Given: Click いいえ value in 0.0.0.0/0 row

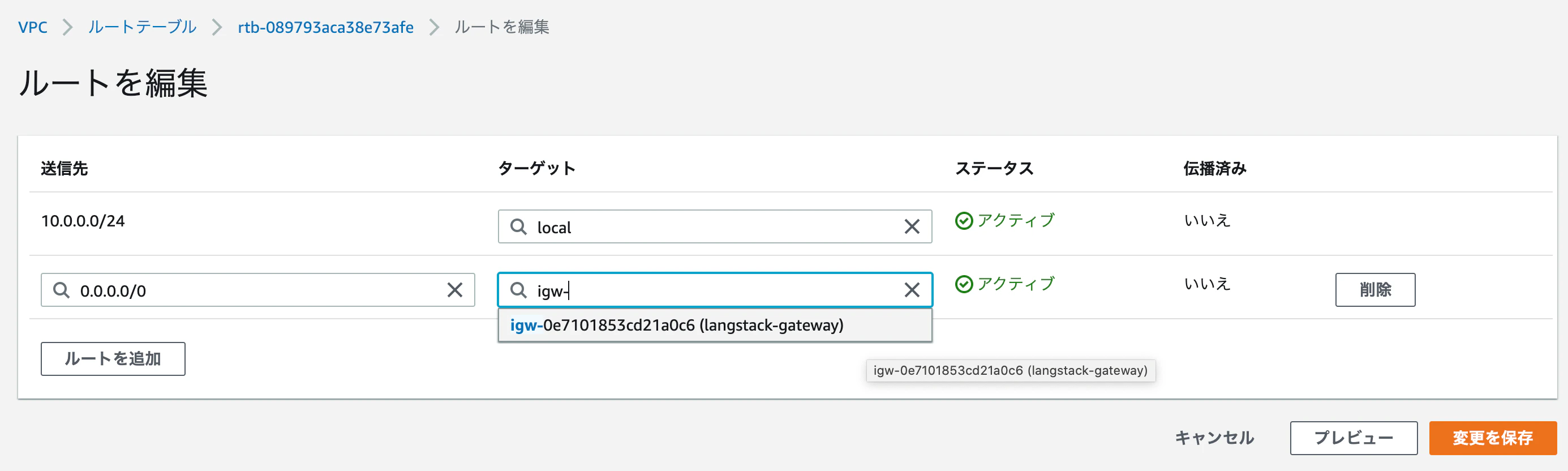Looking at the screenshot, I should [1207, 284].
